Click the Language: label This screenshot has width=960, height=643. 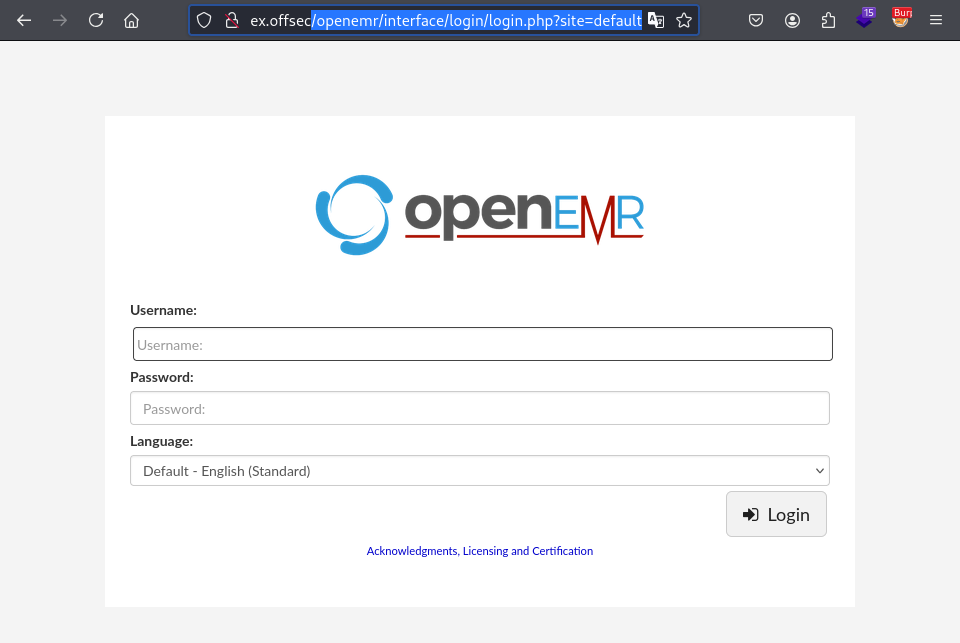(162, 441)
